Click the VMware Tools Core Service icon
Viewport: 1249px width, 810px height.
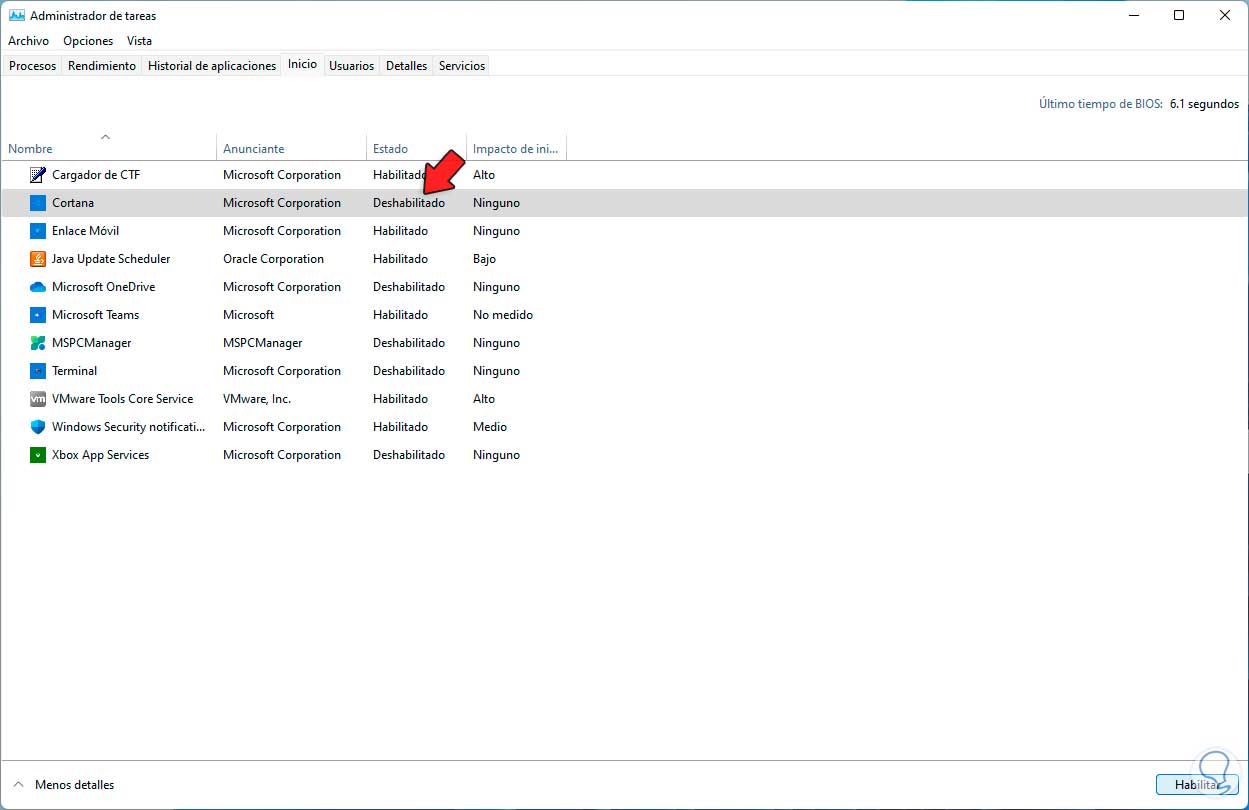click(x=38, y=399)
